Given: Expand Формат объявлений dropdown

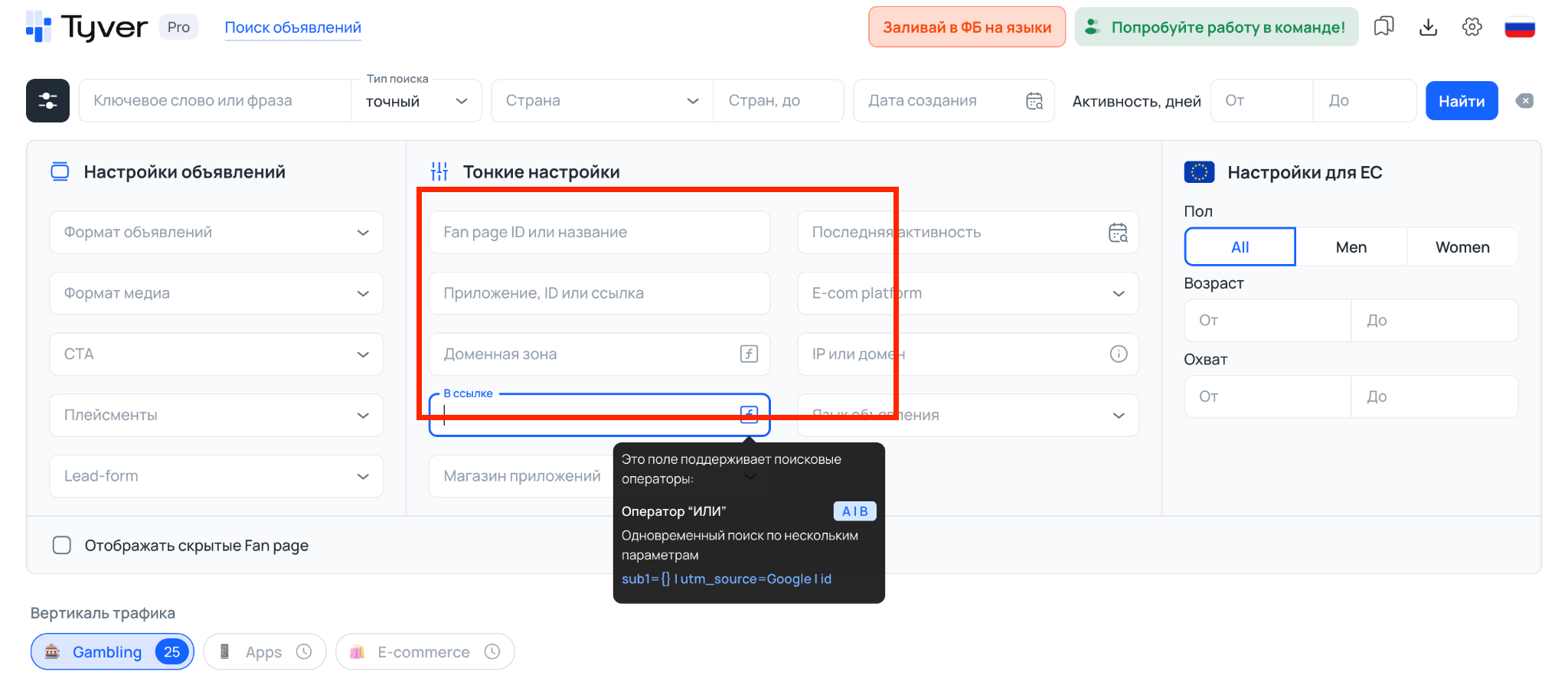Looking at the screenshot, I should click(216, 233).
